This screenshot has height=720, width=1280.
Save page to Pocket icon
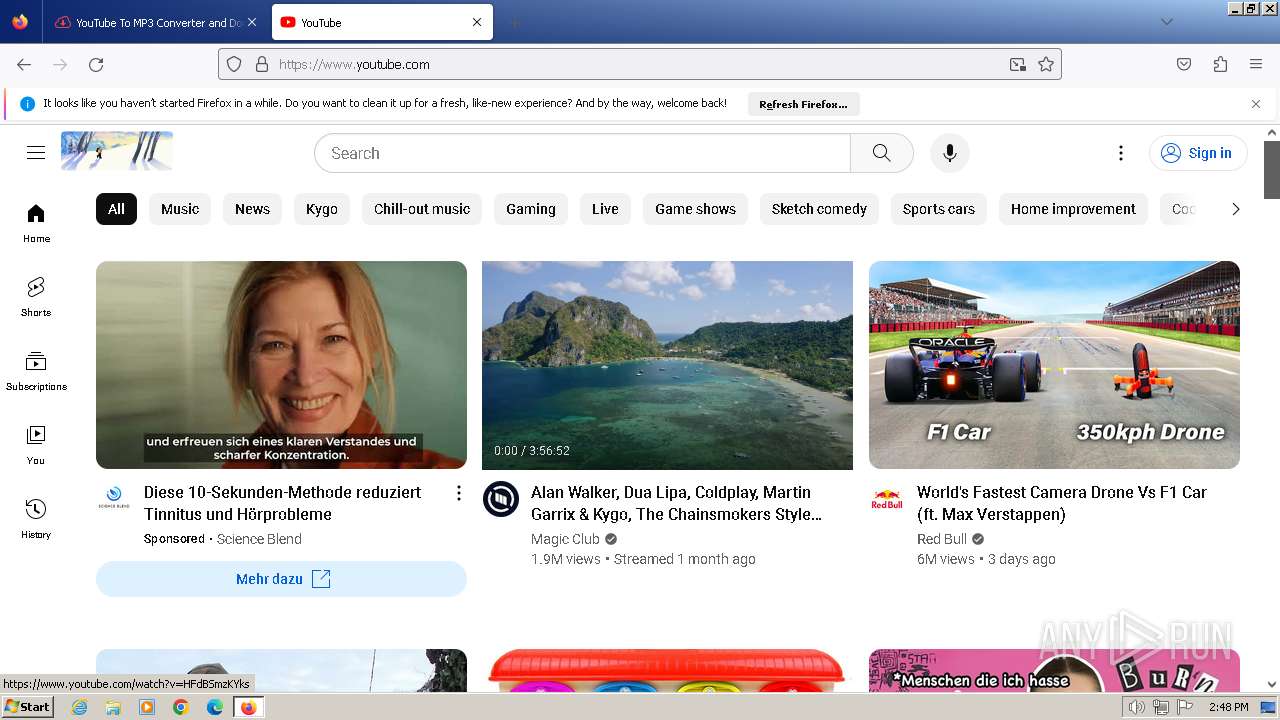pyautogui.click(x=1184, y=64)
